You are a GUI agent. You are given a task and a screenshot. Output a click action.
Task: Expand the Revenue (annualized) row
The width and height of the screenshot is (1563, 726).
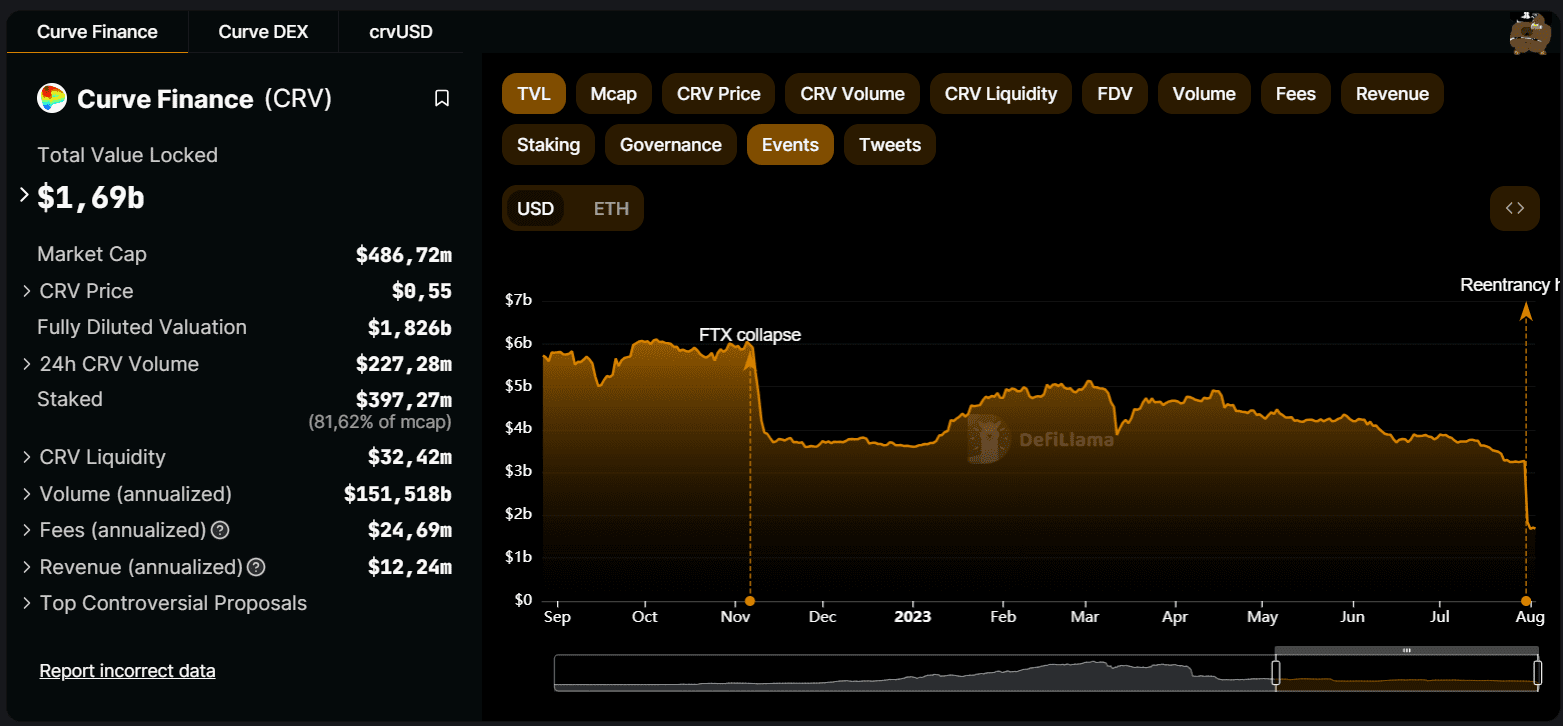pos(26,567)
